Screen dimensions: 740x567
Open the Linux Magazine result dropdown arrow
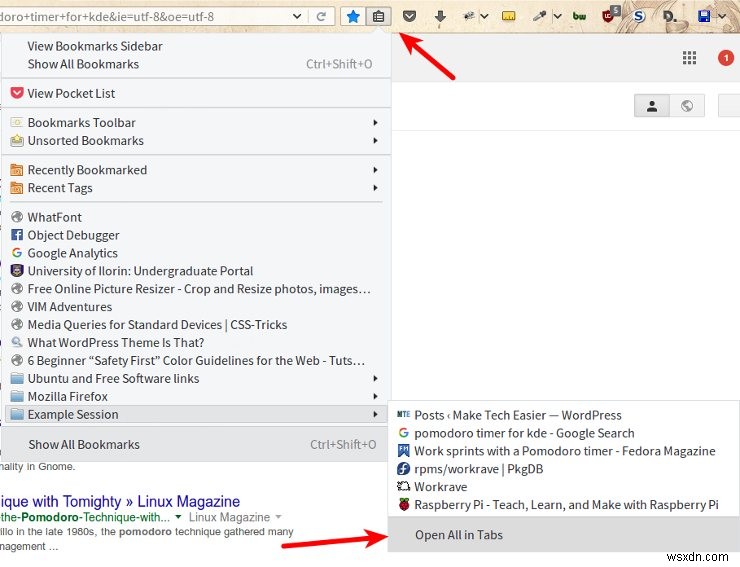pos(278,517)
